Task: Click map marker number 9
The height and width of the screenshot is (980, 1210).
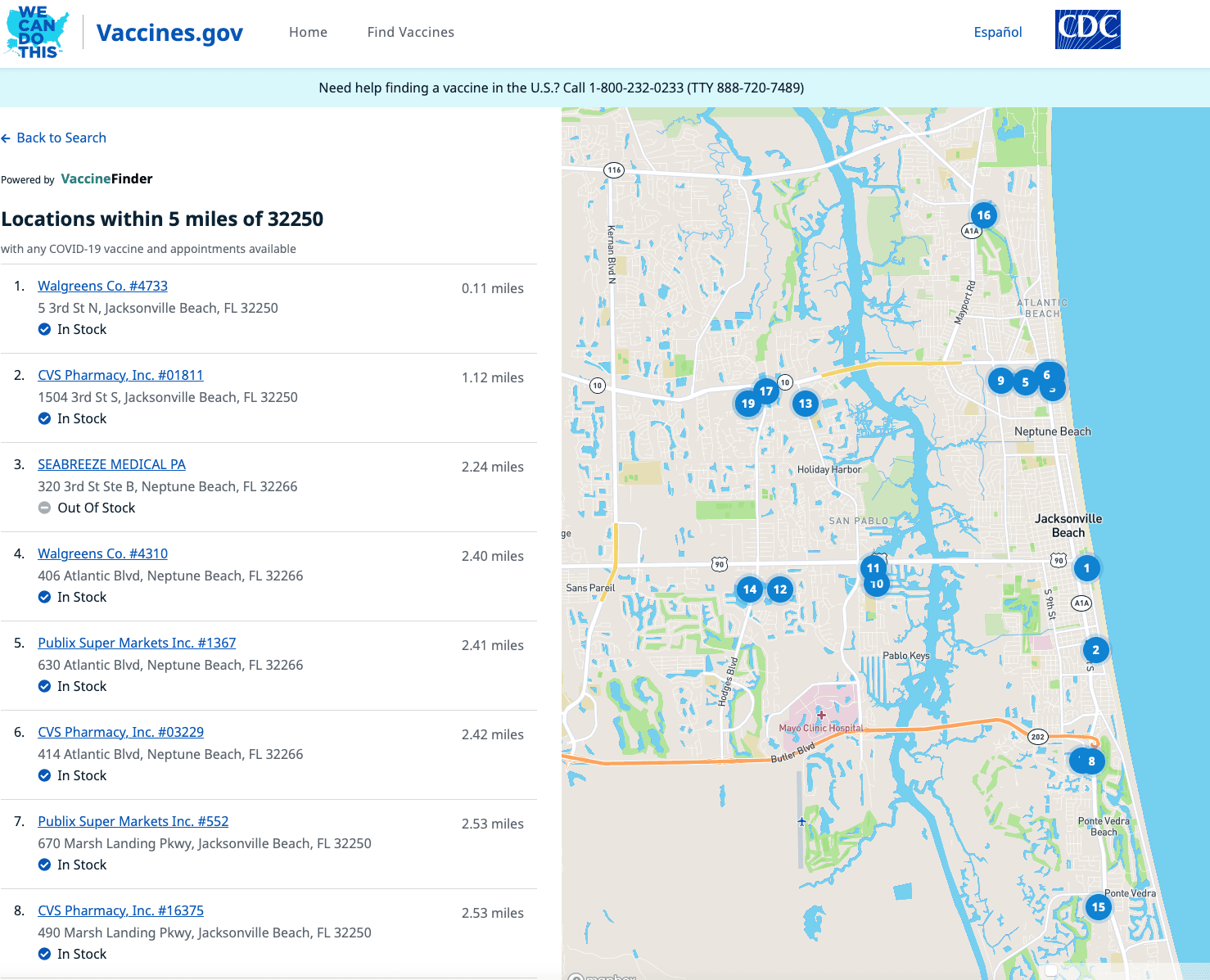Action: (x=1000, y=381)
